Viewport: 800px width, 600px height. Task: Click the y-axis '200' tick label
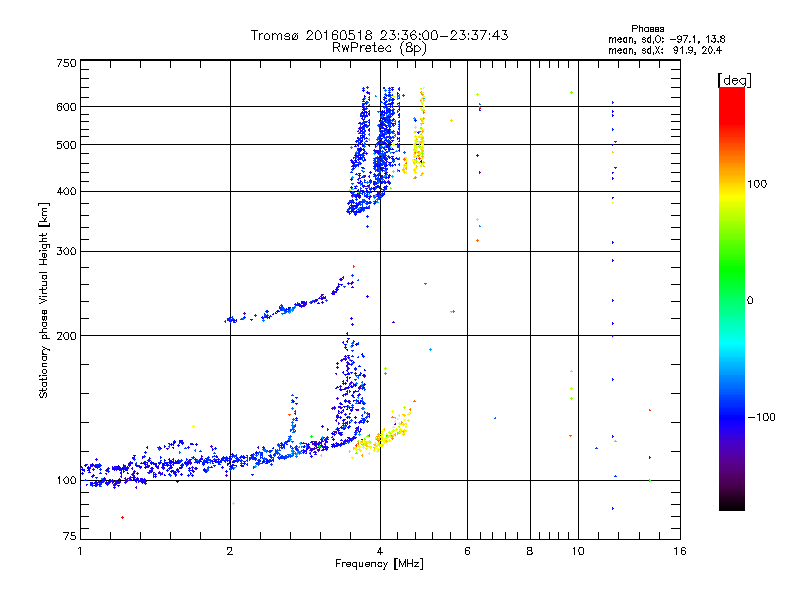tap(67, 336)
